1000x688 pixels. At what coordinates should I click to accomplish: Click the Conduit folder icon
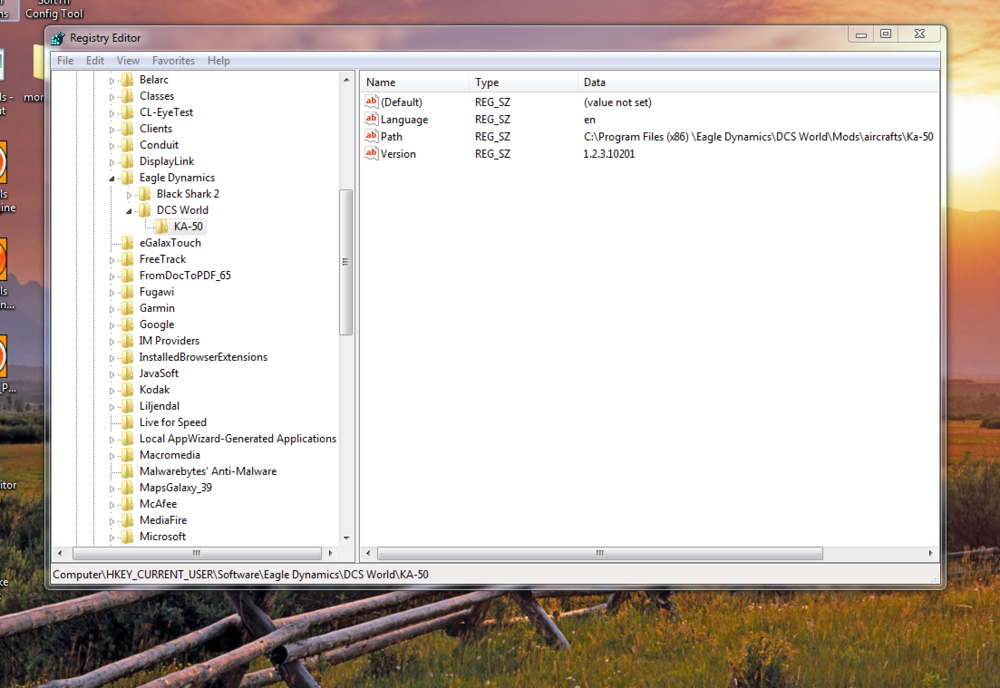click(x=128, y=145)
